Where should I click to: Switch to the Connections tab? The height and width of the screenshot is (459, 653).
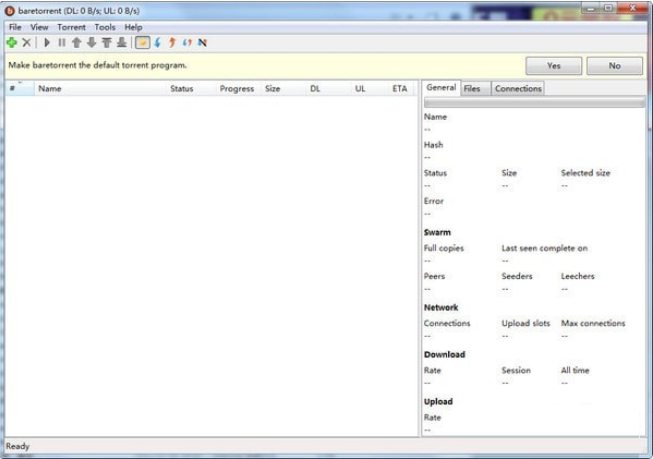point(518,89)
